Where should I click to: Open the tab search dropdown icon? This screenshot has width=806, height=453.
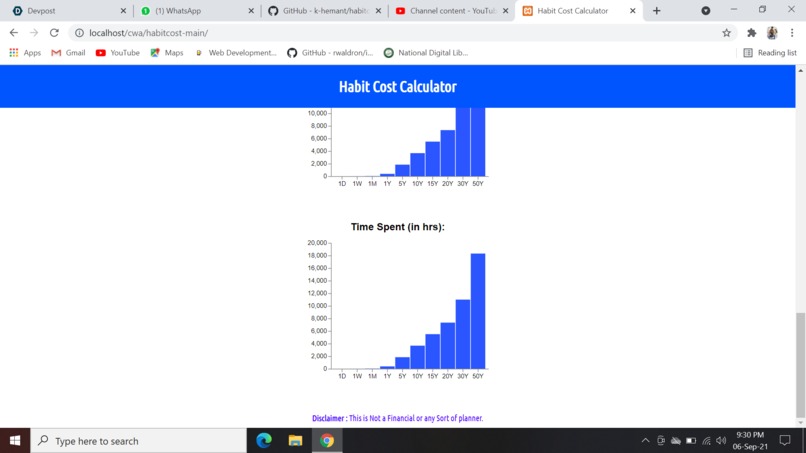point(706,11)
